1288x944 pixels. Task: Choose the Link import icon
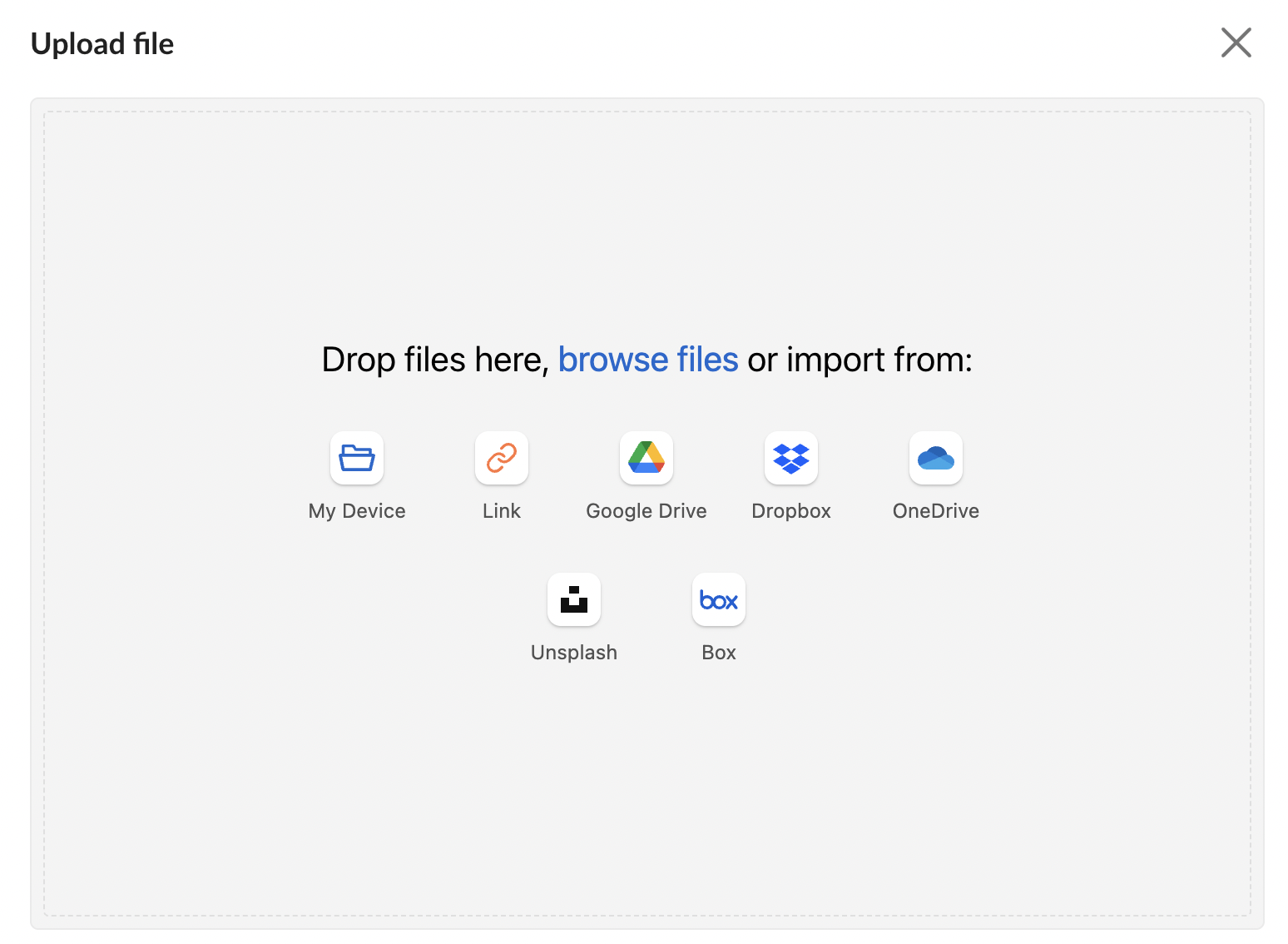pyautogui.click(x=502, y=458)
